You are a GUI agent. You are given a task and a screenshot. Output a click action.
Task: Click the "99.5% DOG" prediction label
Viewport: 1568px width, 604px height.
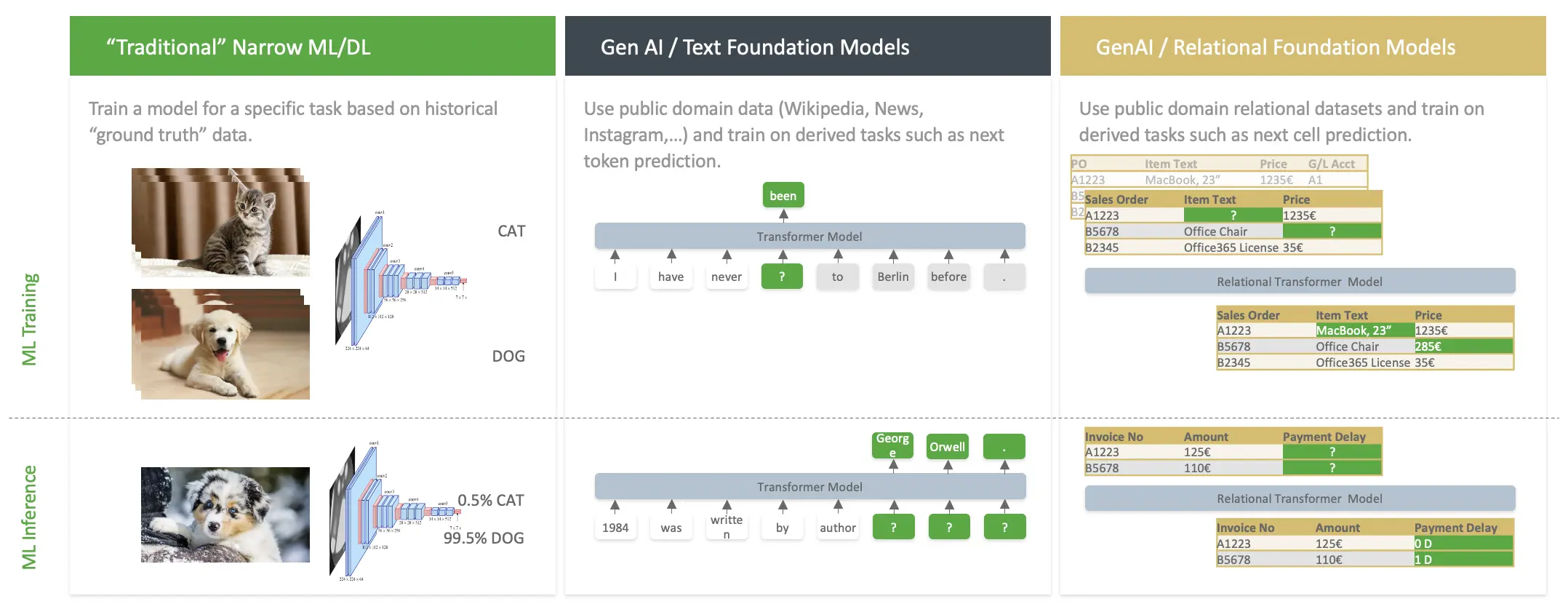pyautogui.click(x=484, y=539)
